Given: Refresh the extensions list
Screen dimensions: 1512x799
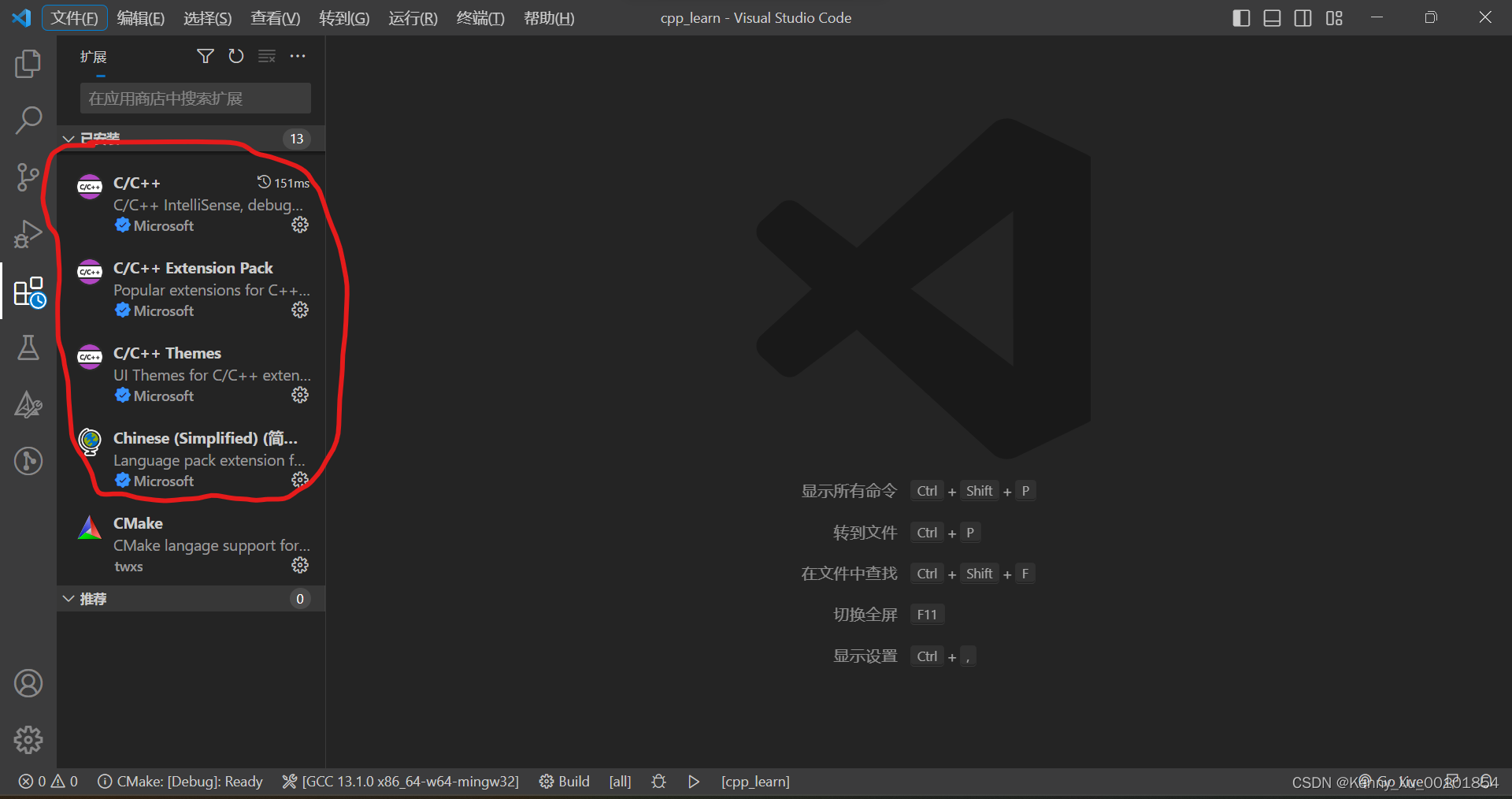Looking at the screenshot, I should point(236,56).
